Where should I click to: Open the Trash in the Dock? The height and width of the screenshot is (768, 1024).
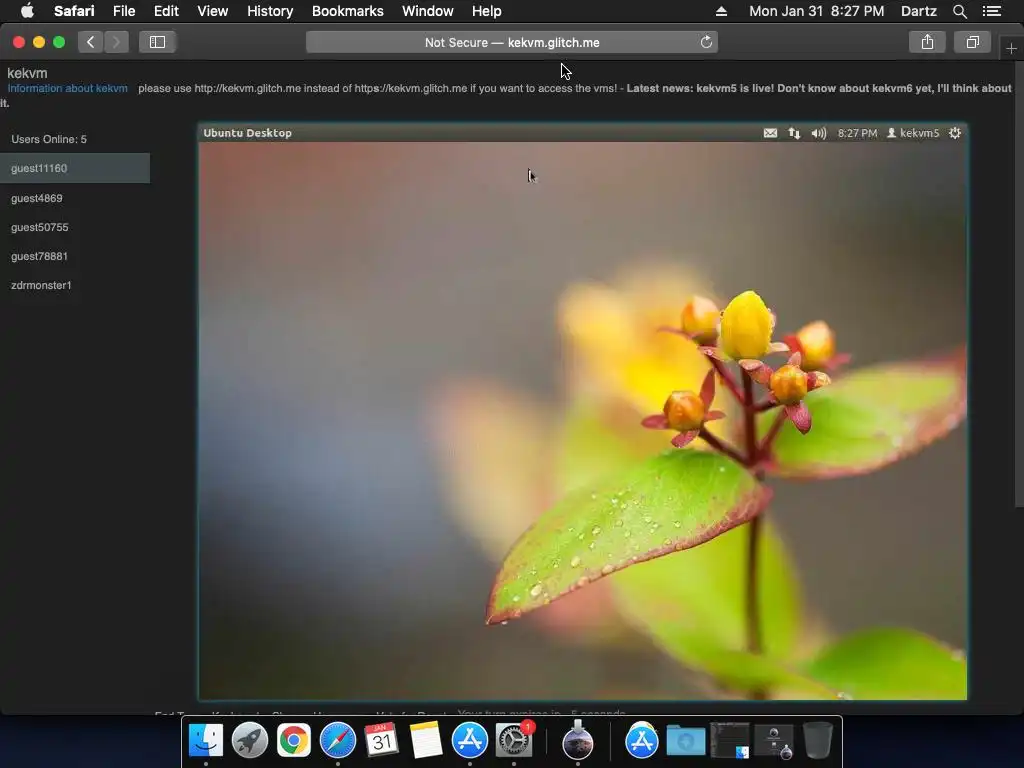click(x=818, y=741)
